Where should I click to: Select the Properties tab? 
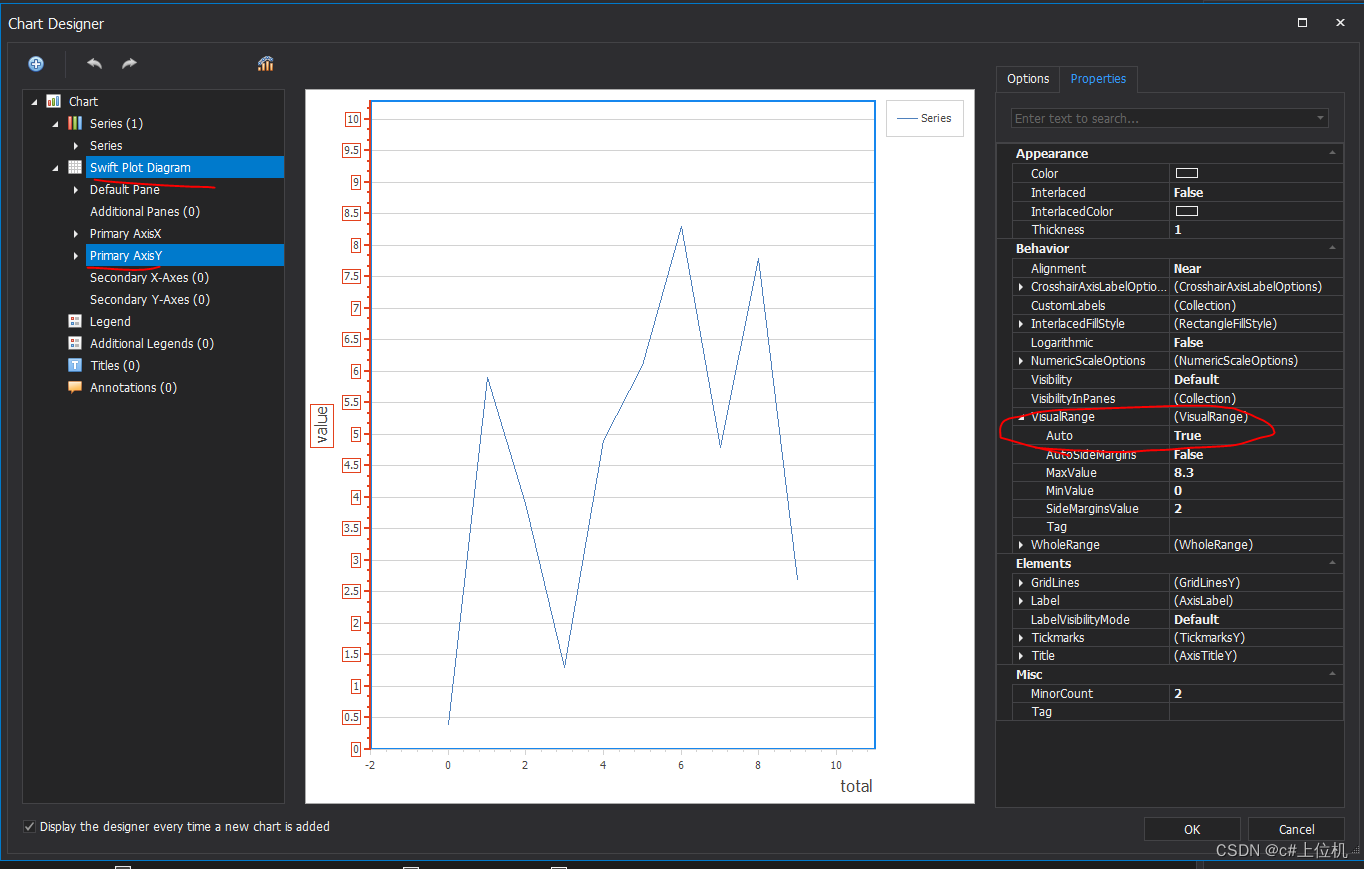1098,78
